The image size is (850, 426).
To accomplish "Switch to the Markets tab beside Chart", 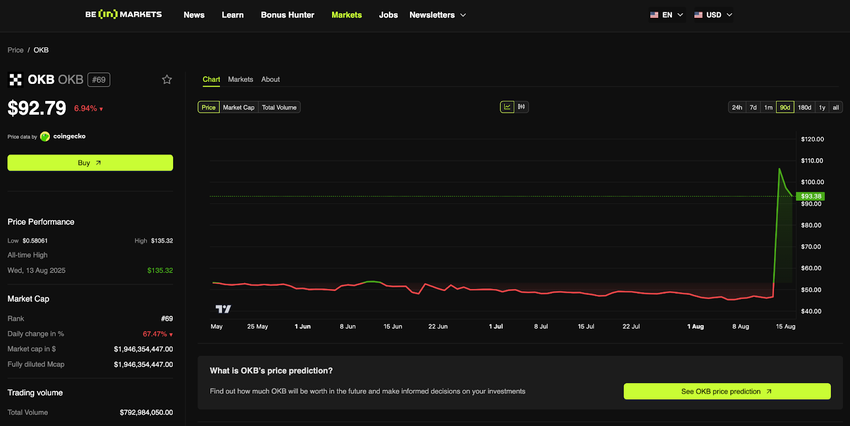I will point(240,79).
